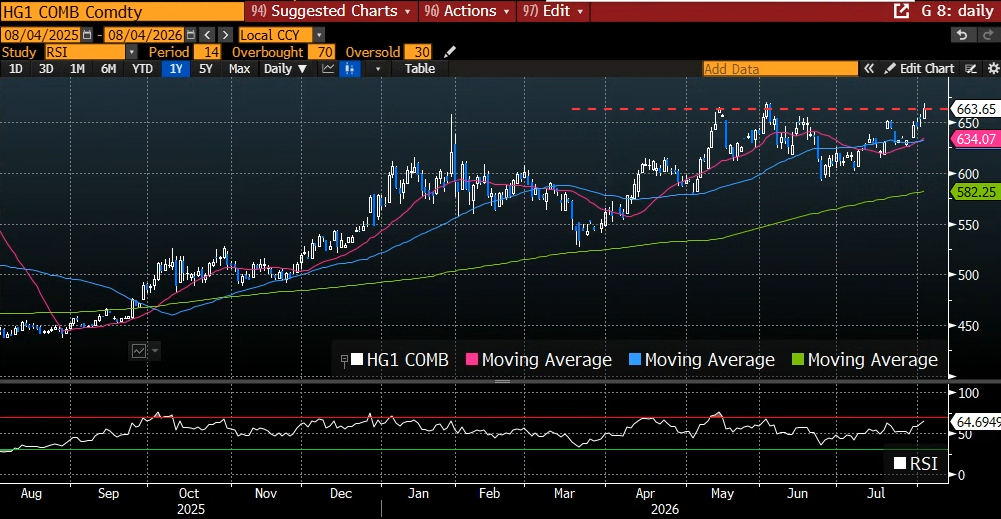Expand the Study RSI dropdown arrow
Viewport: 1001px width, 519px height.
(x=132, y=52)
